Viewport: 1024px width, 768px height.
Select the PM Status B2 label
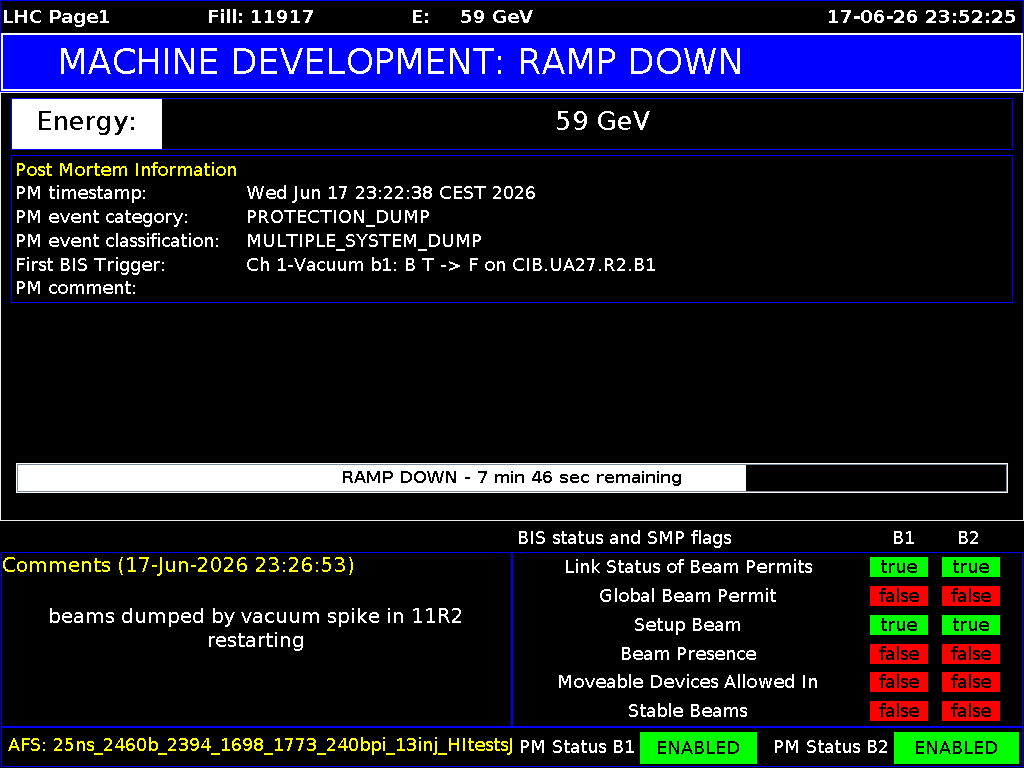pos(830,747)
